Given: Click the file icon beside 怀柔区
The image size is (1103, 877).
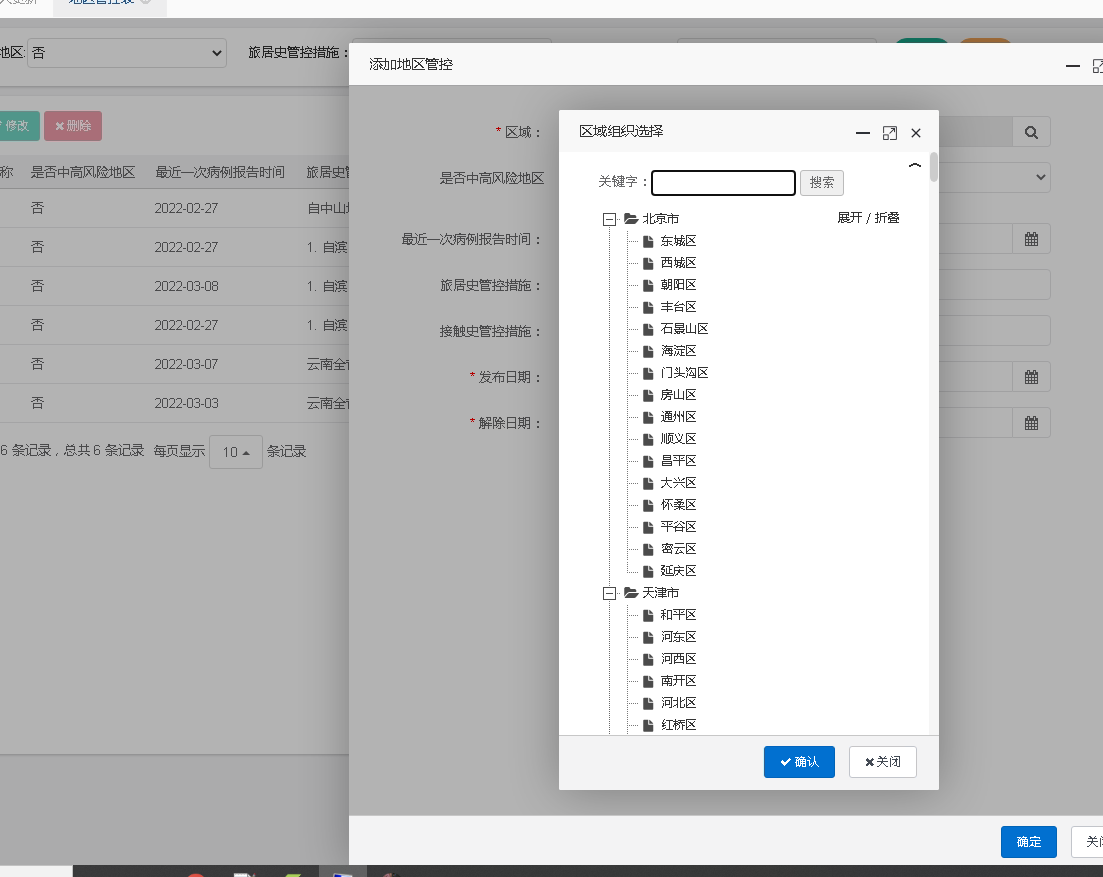Looking at the screenshot, I should 648,505.
